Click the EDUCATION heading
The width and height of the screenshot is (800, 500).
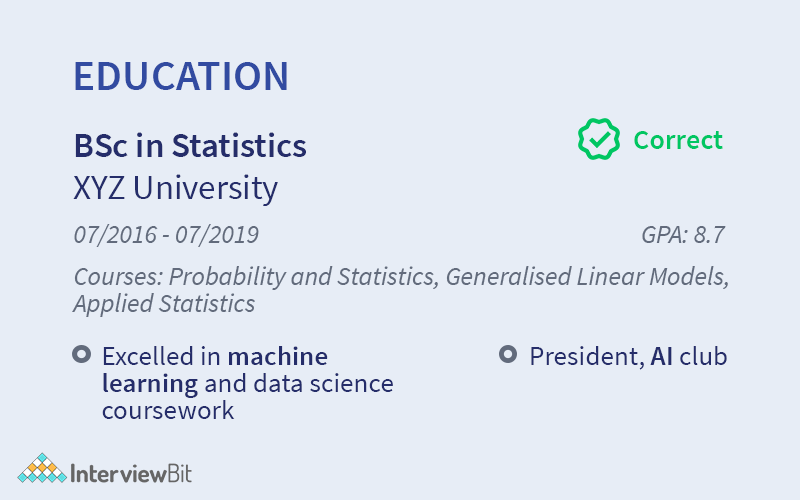tap(181, 77)
